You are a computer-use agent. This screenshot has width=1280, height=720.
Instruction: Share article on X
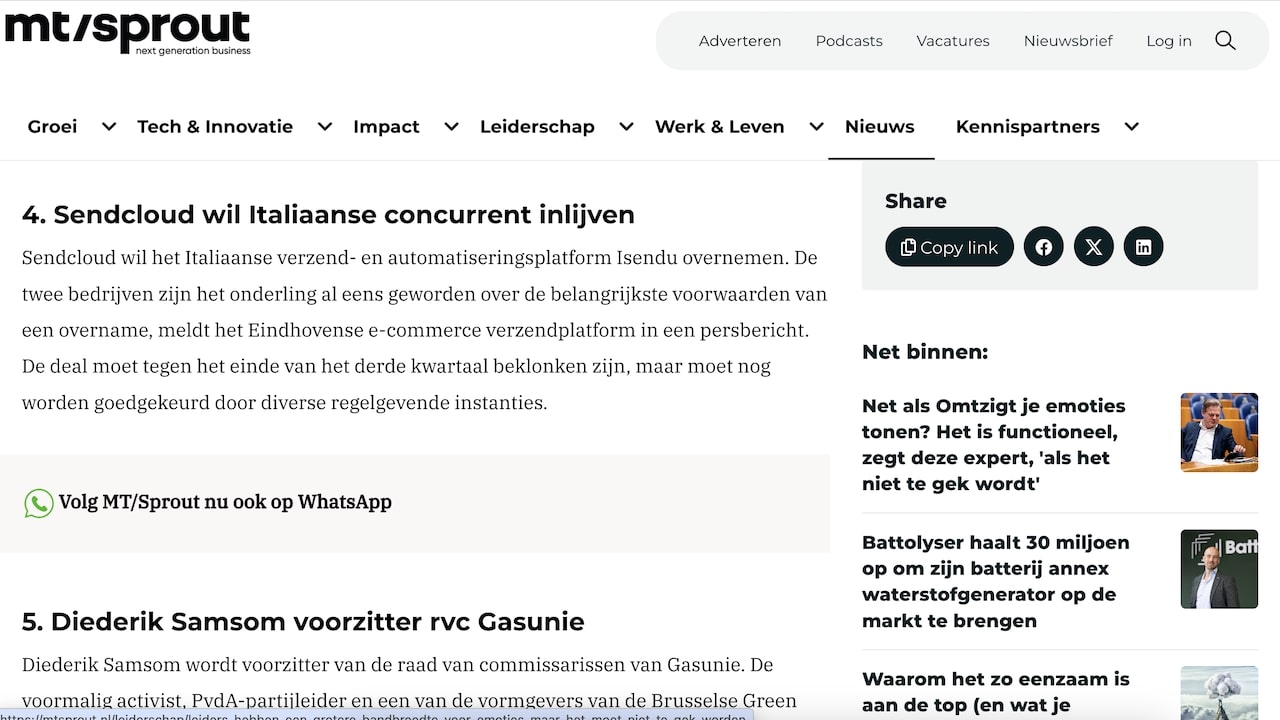[1094, 247]
